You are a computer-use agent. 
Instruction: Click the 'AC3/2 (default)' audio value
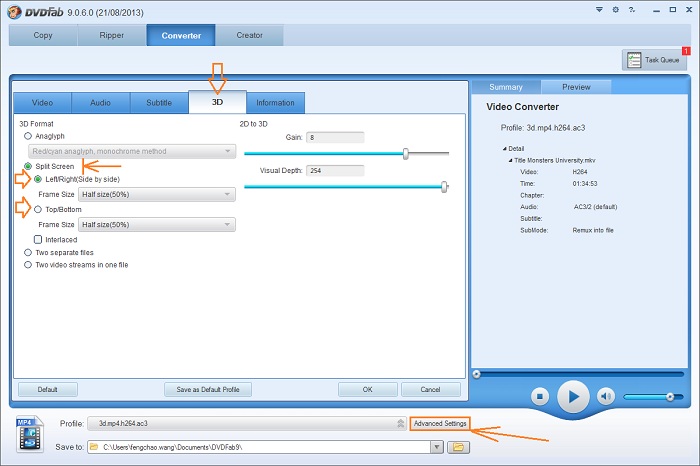pos(596,207)
